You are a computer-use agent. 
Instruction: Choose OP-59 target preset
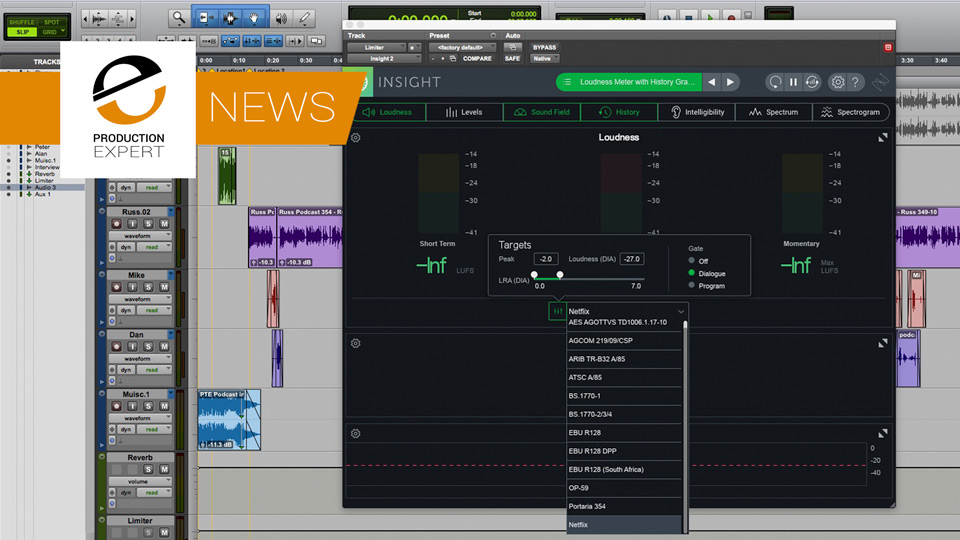click(624, 488)
